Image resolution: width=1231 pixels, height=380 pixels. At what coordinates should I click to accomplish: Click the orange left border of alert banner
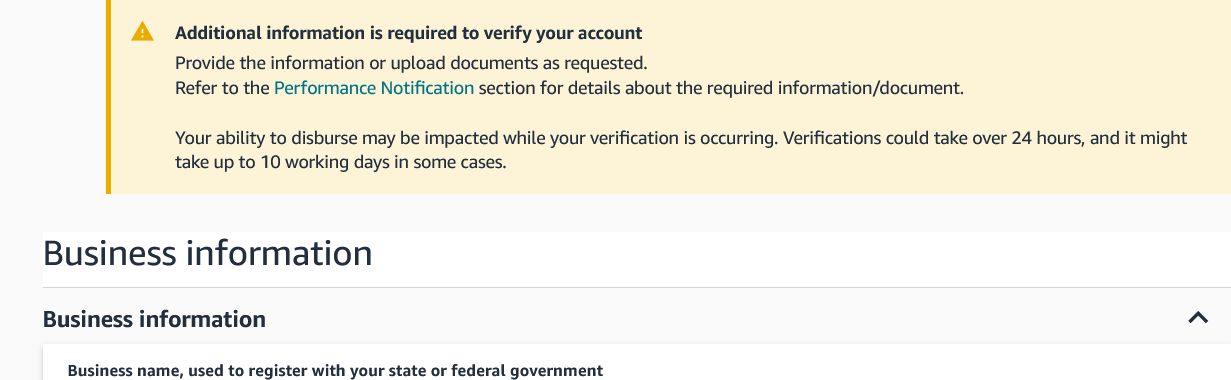coord(108,96)
